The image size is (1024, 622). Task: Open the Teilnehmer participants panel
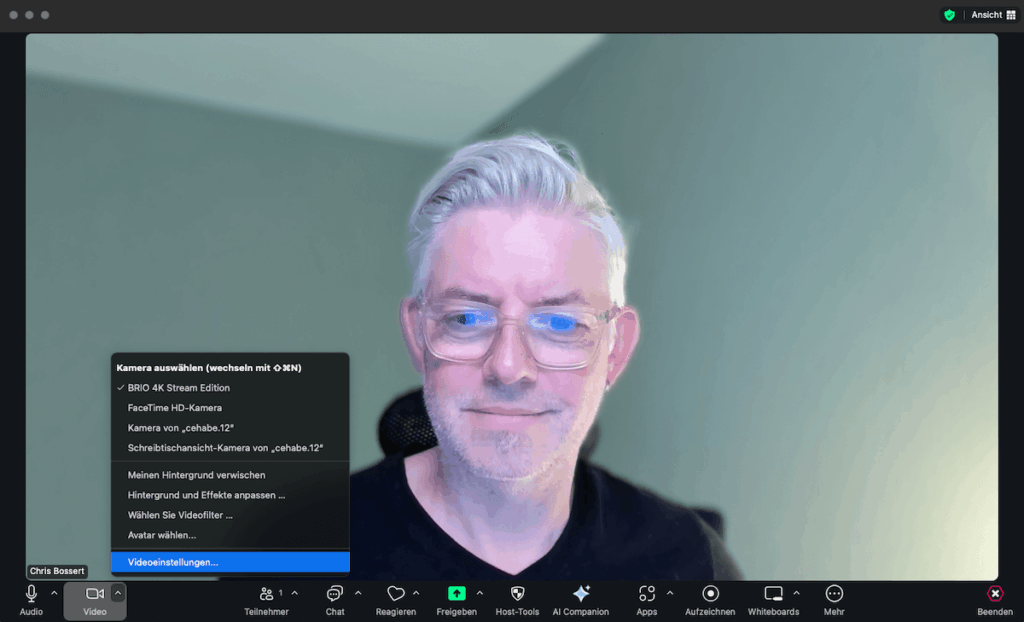click(x=266, y=594)
